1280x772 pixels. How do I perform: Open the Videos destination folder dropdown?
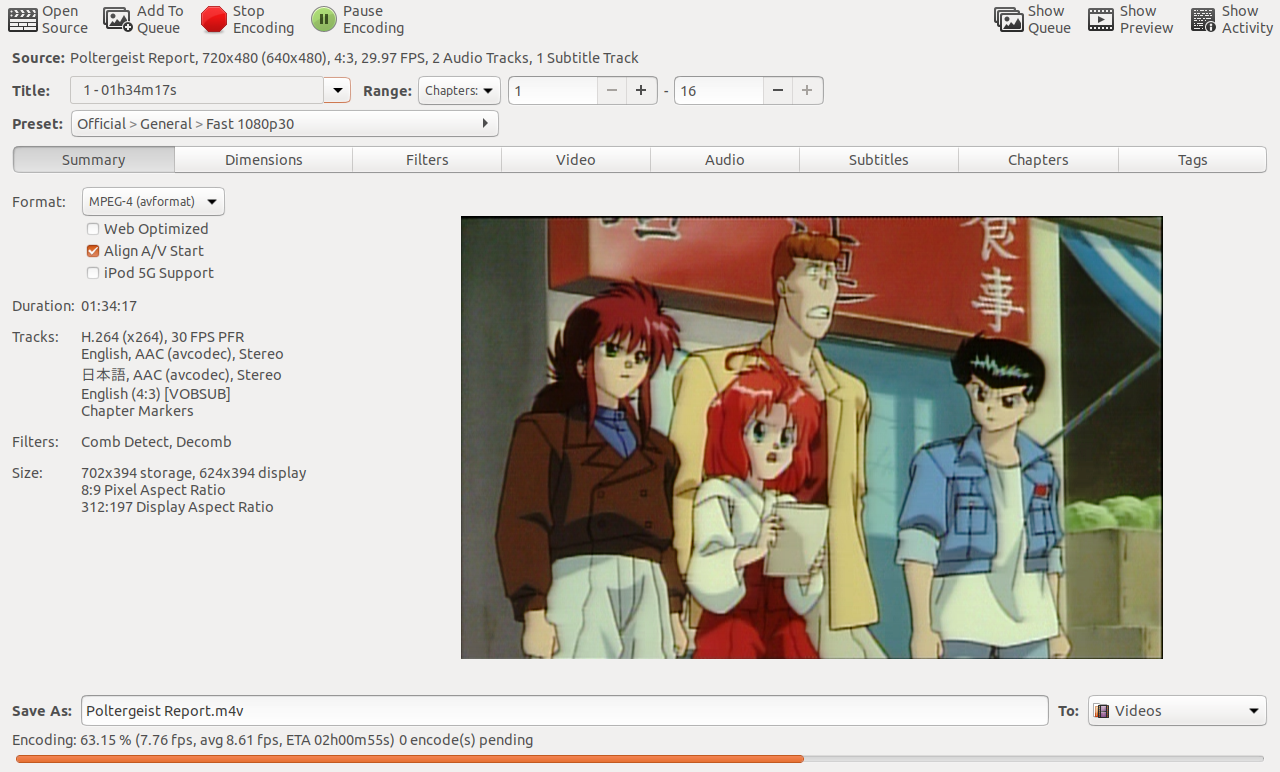pyautogui.click(x=1176, y=711)
